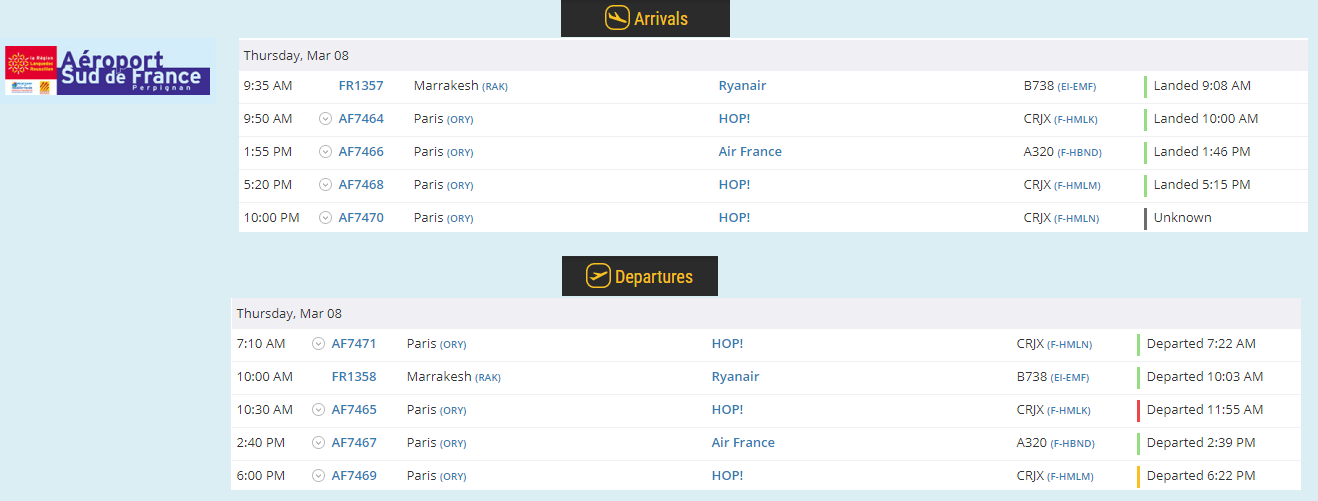Click aircraft type A320 in departures
This screenshot has width=1318, height=501.
pyautogui.click(x=1032, y=443)
